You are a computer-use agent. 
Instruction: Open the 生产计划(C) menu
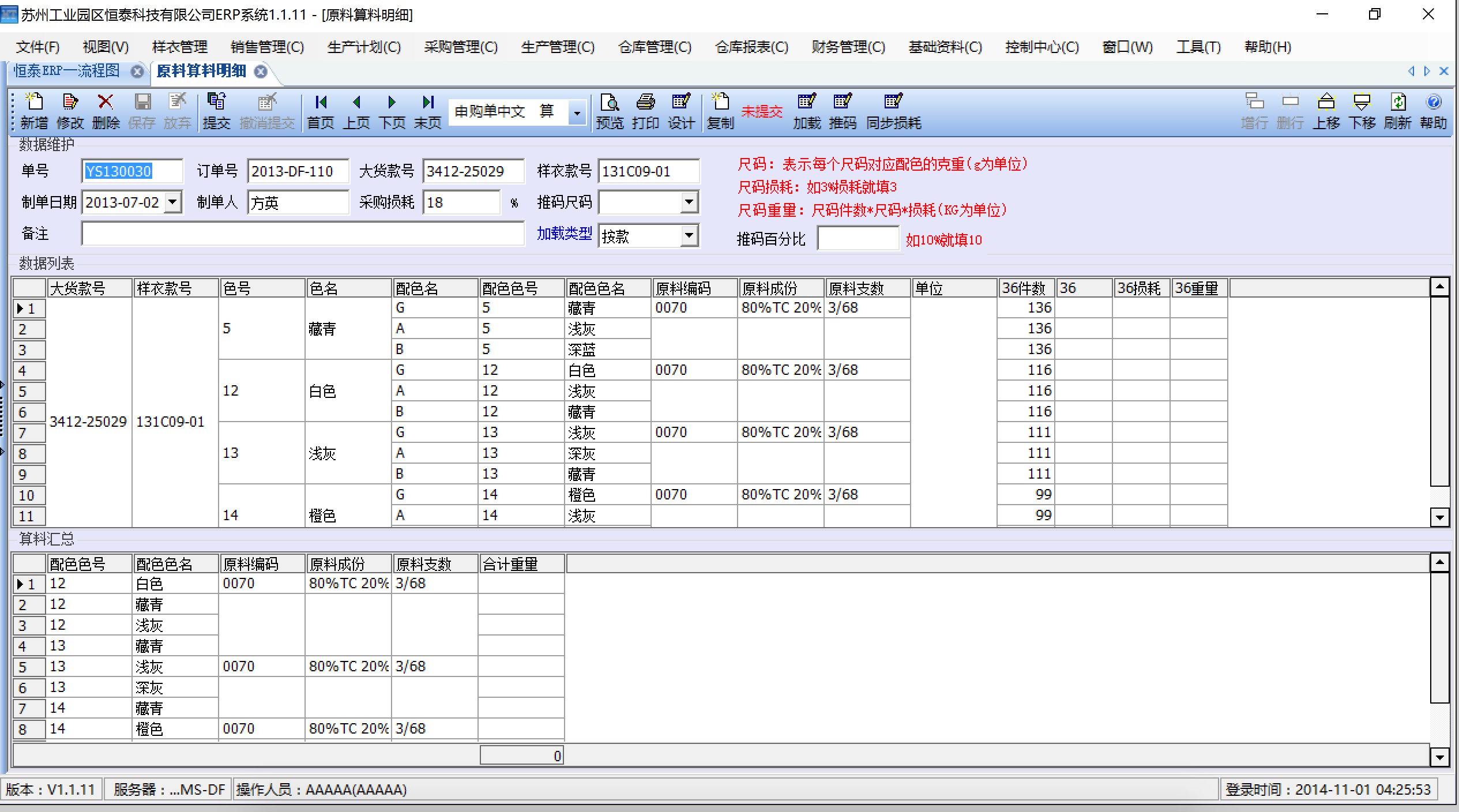tap(364, 47)
